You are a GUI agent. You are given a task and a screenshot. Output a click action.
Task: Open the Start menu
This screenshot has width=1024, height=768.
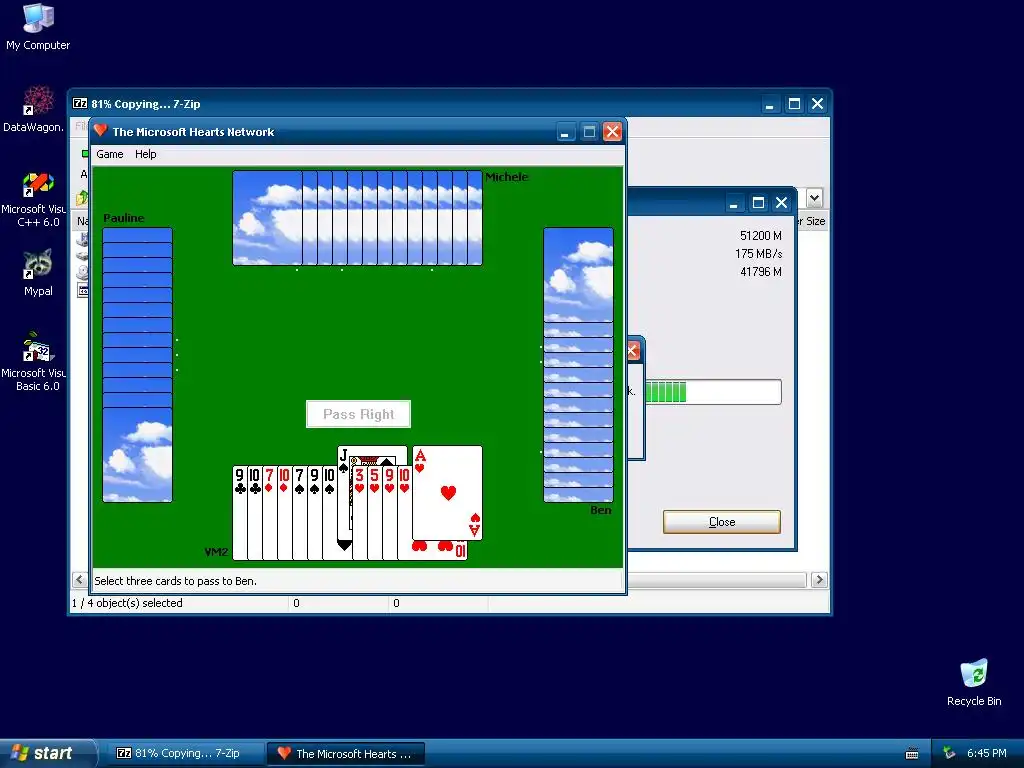(46, 753)
